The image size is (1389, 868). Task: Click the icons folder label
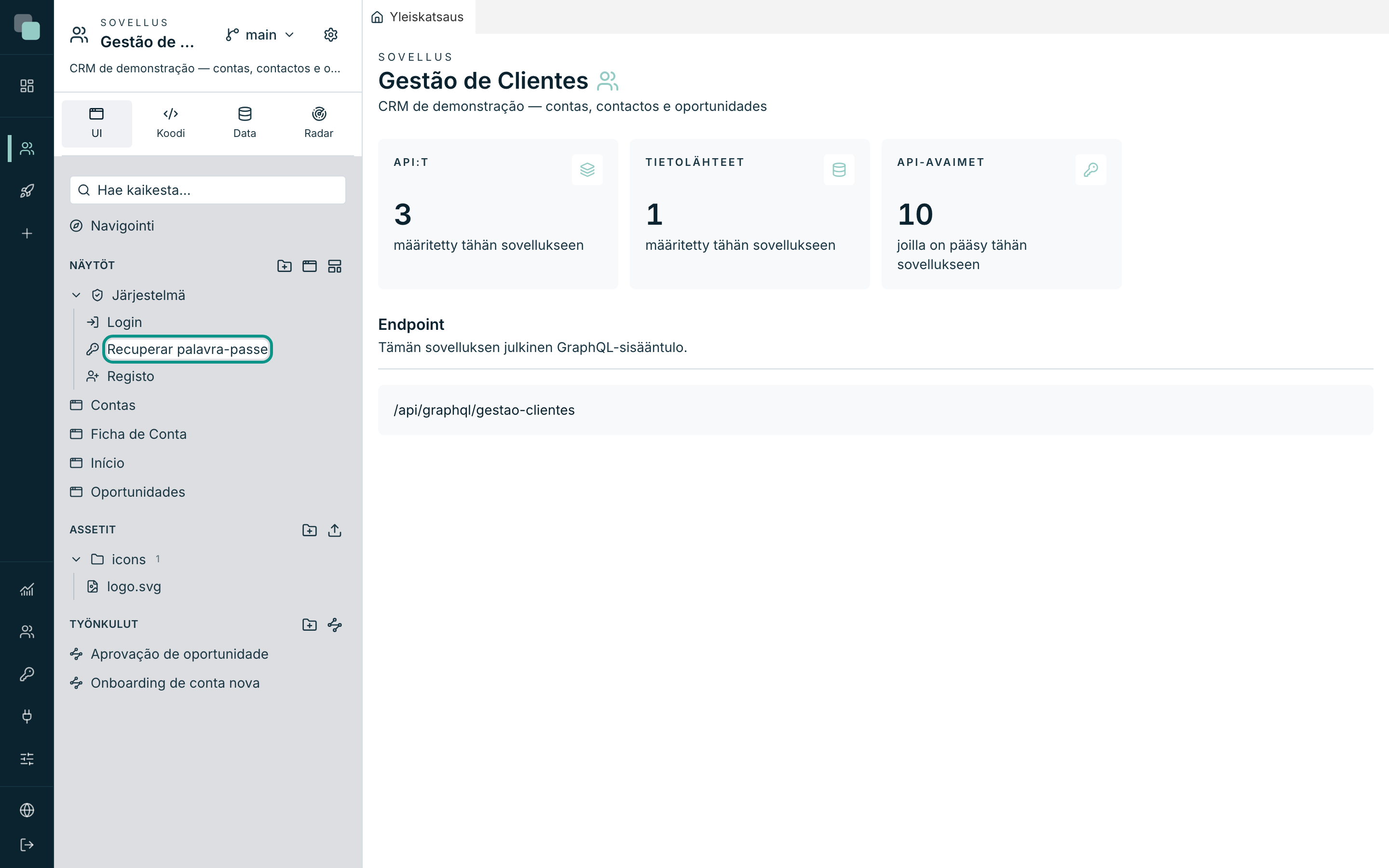[x=129, y=559]
